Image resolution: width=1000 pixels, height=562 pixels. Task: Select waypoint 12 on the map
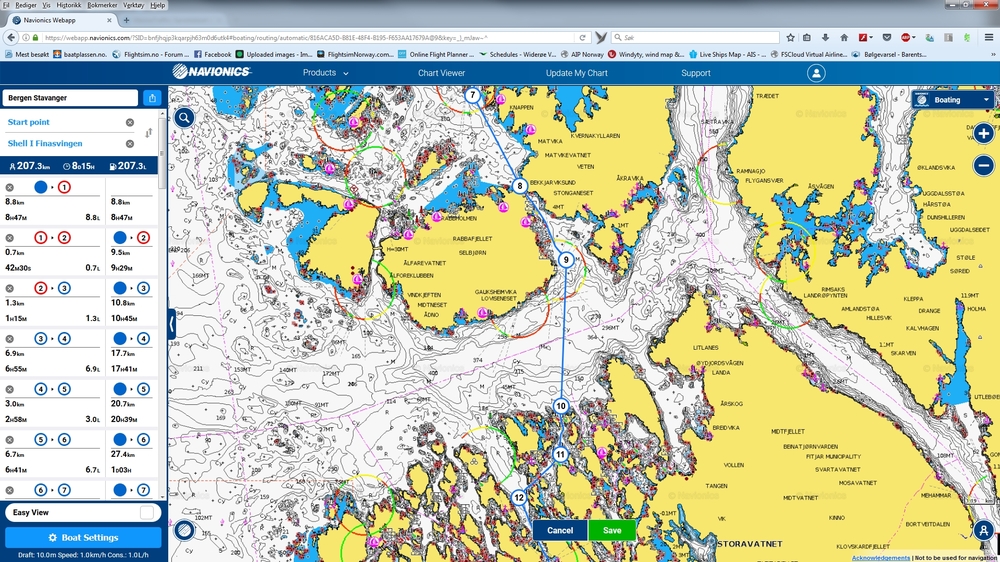click(x=519, y=497)
